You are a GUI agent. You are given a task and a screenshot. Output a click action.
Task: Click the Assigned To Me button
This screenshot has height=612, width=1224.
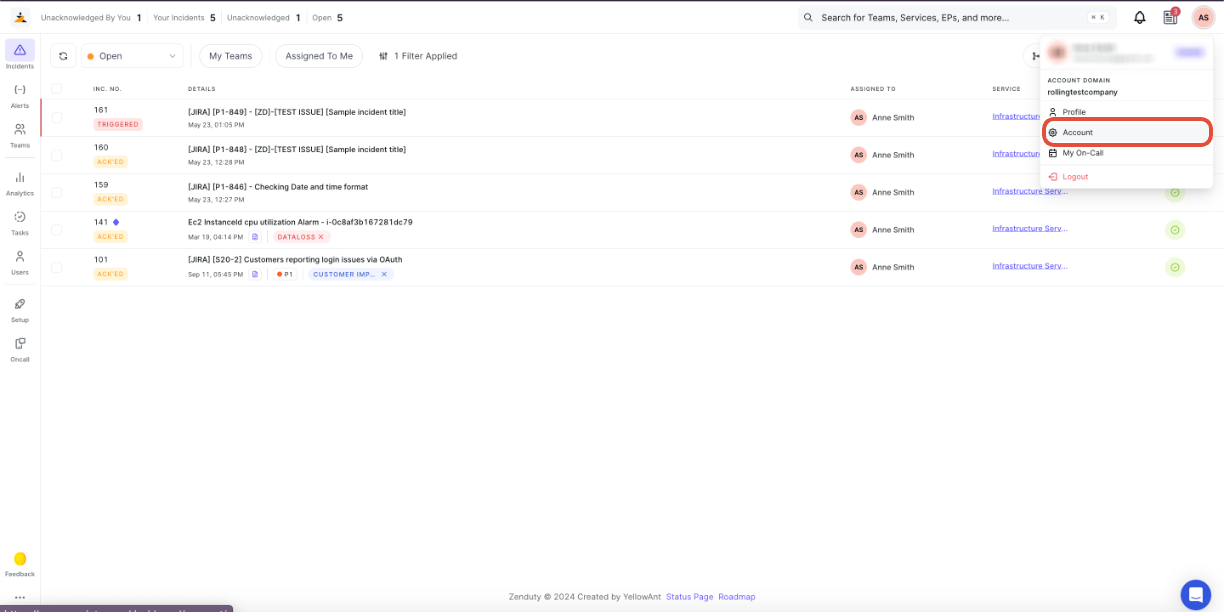(x=319, y=56)
